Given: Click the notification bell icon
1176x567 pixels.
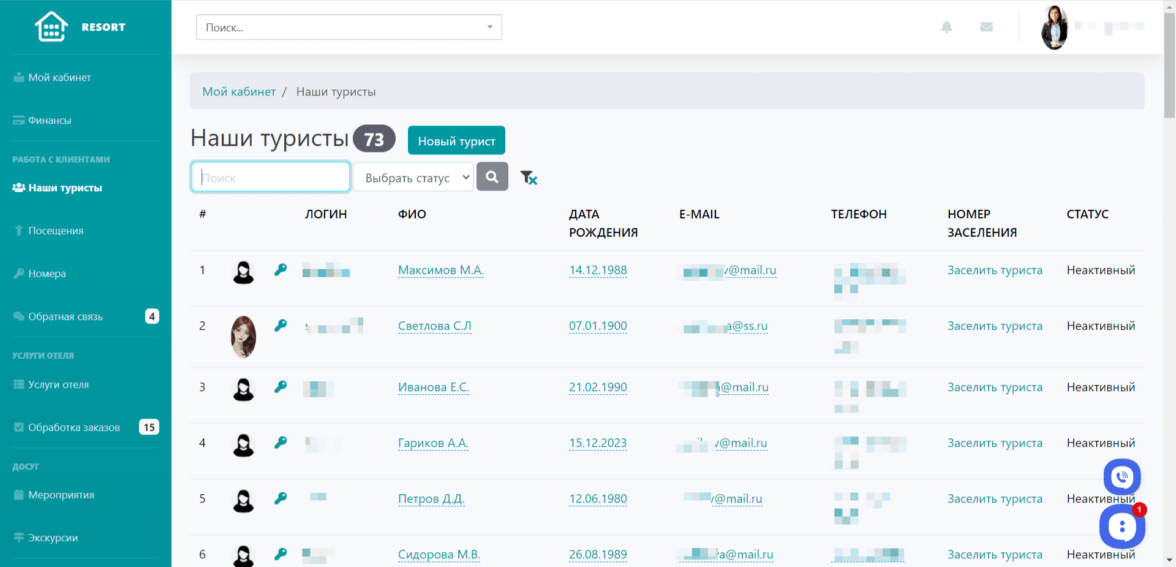Looking at the screenshot, I should (x=946, y=27).
